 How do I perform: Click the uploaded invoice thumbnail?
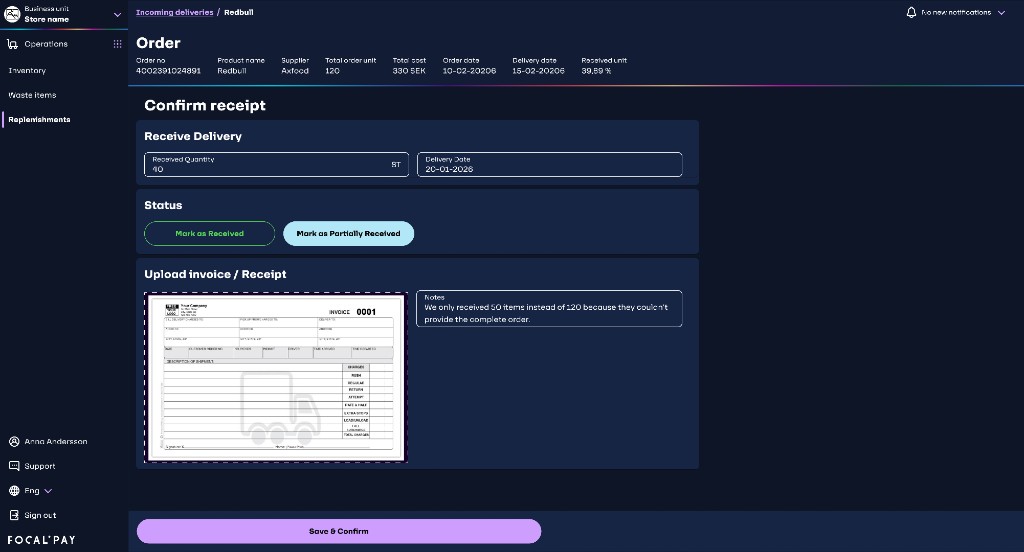click(276, 378)
